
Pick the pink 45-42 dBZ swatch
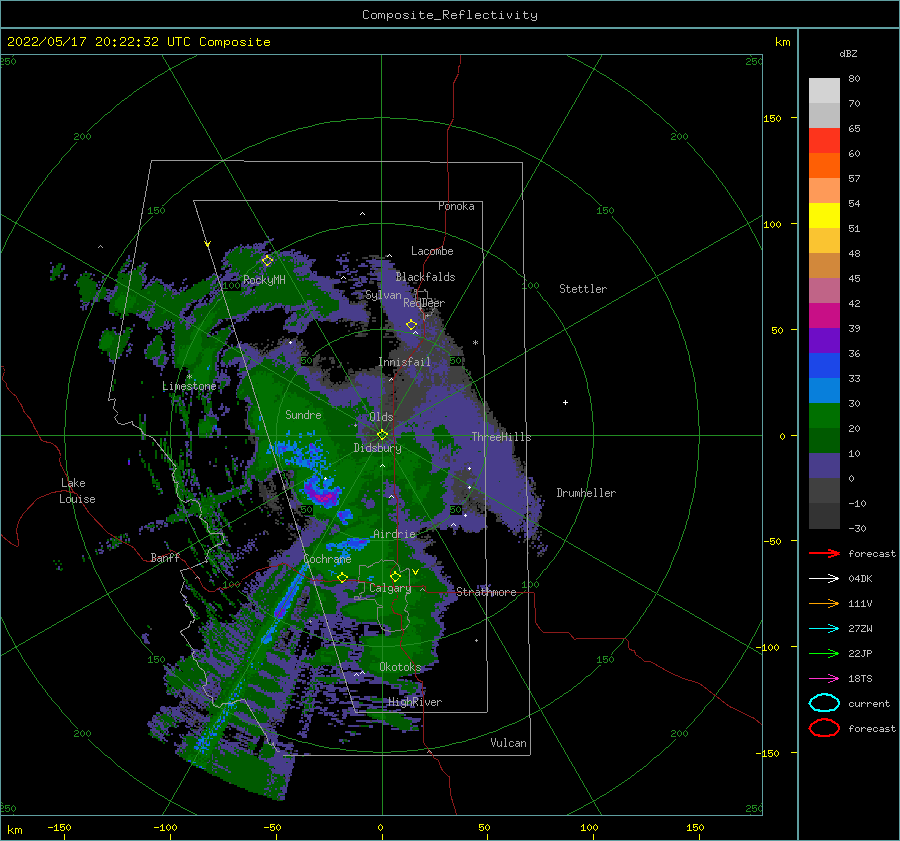(824, 291)
